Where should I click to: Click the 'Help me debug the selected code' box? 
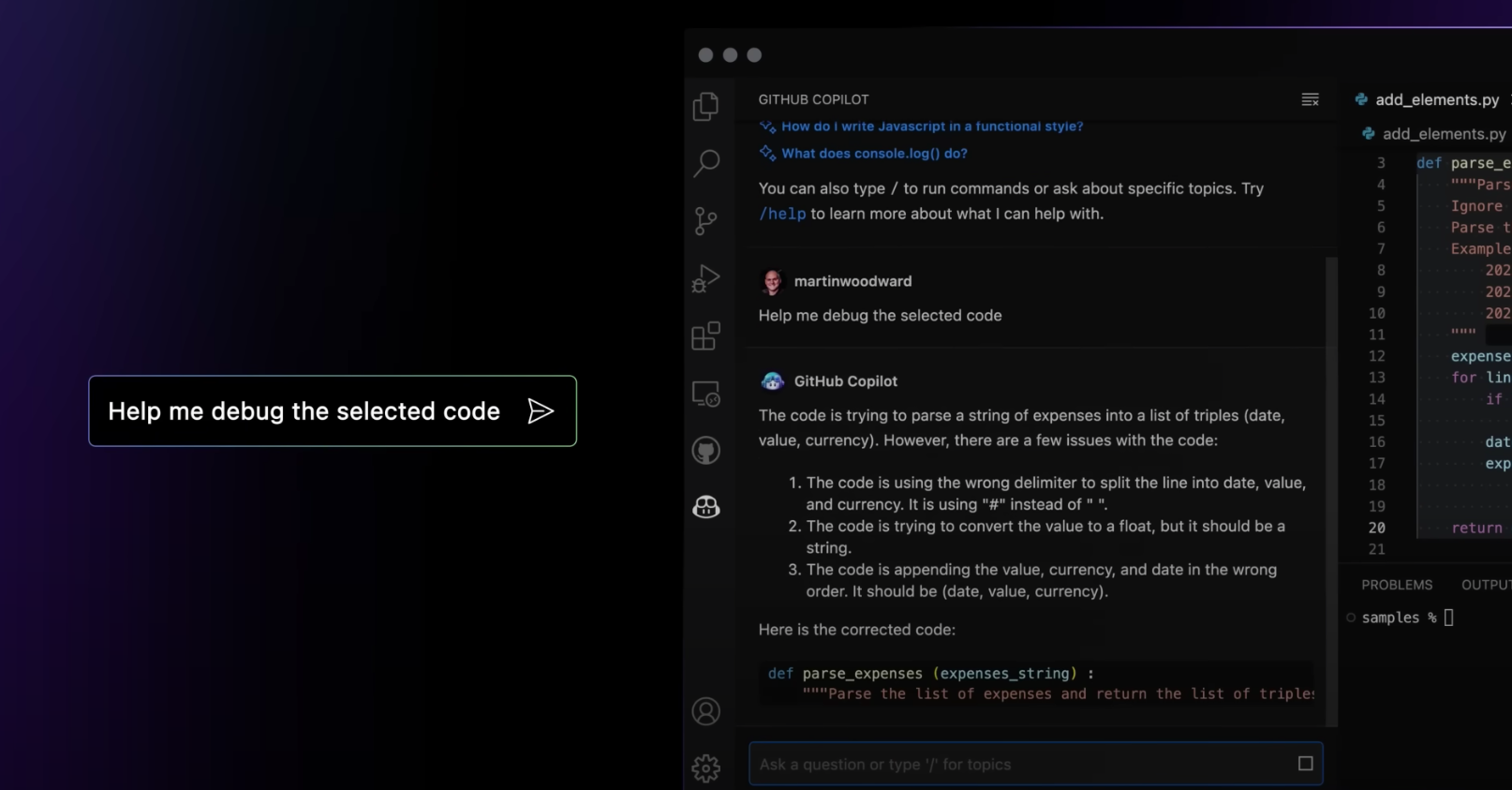333,411
